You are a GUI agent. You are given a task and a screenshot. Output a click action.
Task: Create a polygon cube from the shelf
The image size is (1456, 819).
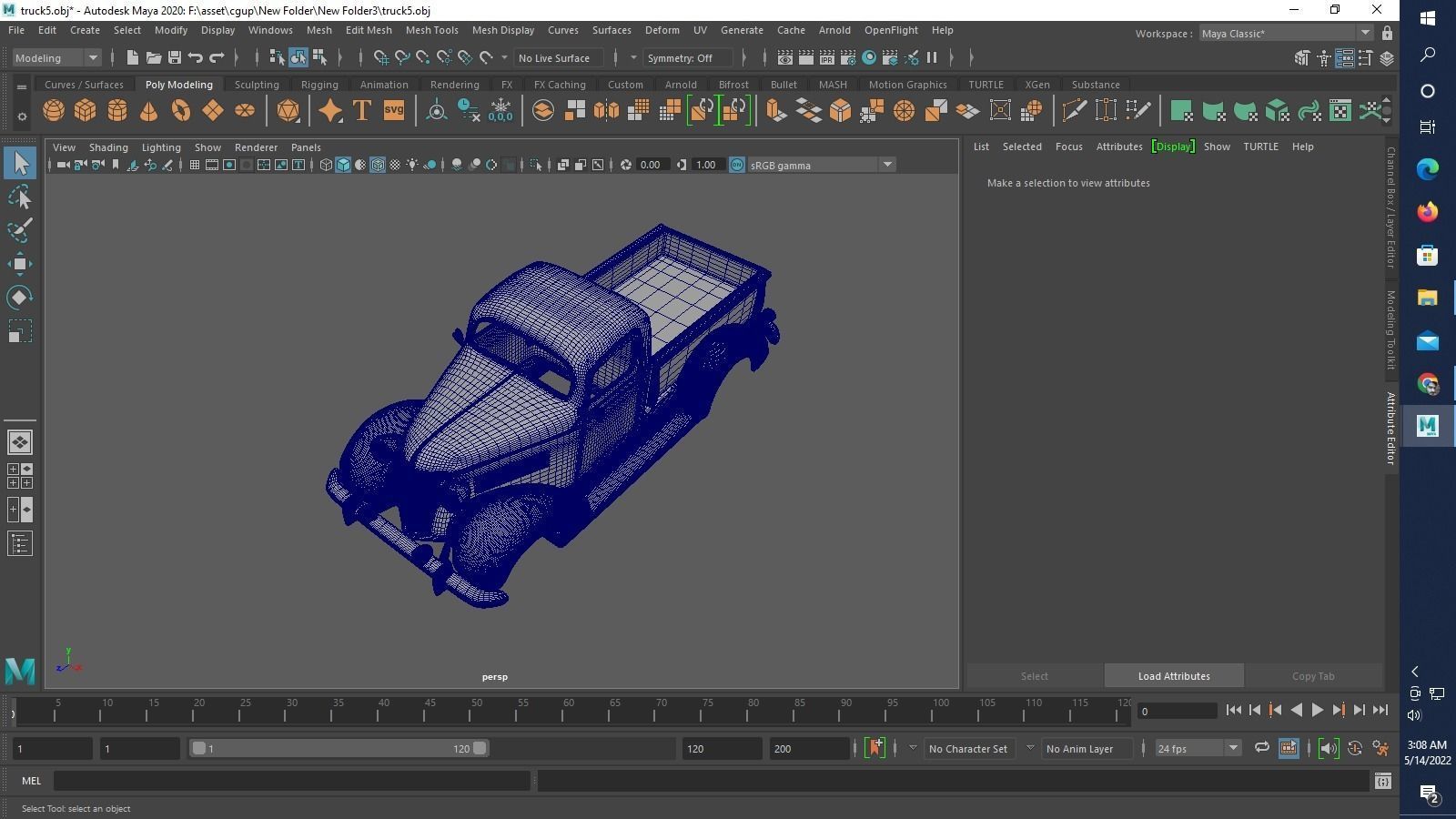86,111
